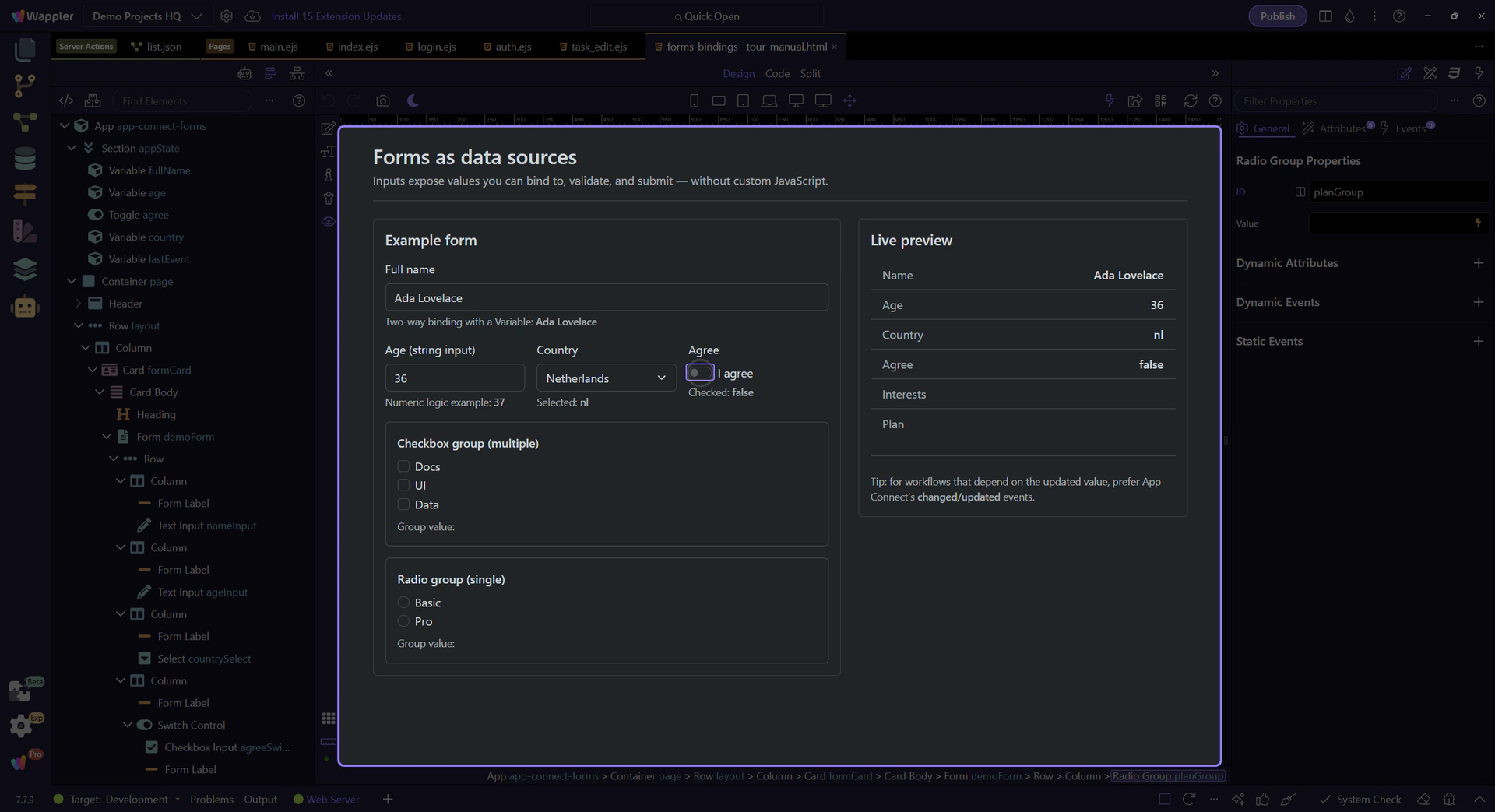Click the Full name text input
The height and width of the screenshot is (812, 1495).
(606, 297)
